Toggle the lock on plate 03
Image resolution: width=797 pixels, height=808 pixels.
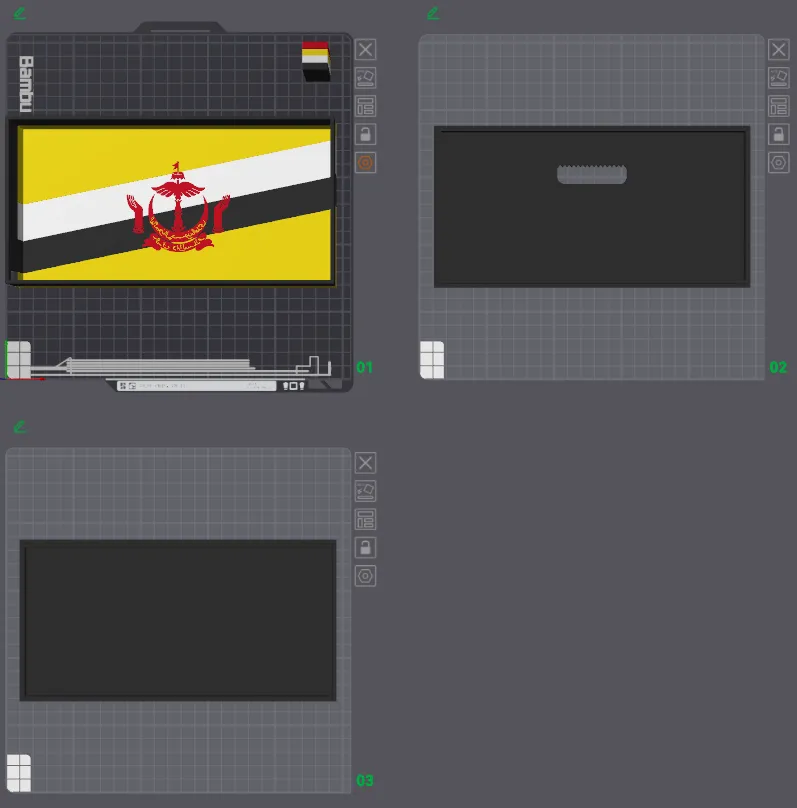pyautogui.click(x=365, y=548)
